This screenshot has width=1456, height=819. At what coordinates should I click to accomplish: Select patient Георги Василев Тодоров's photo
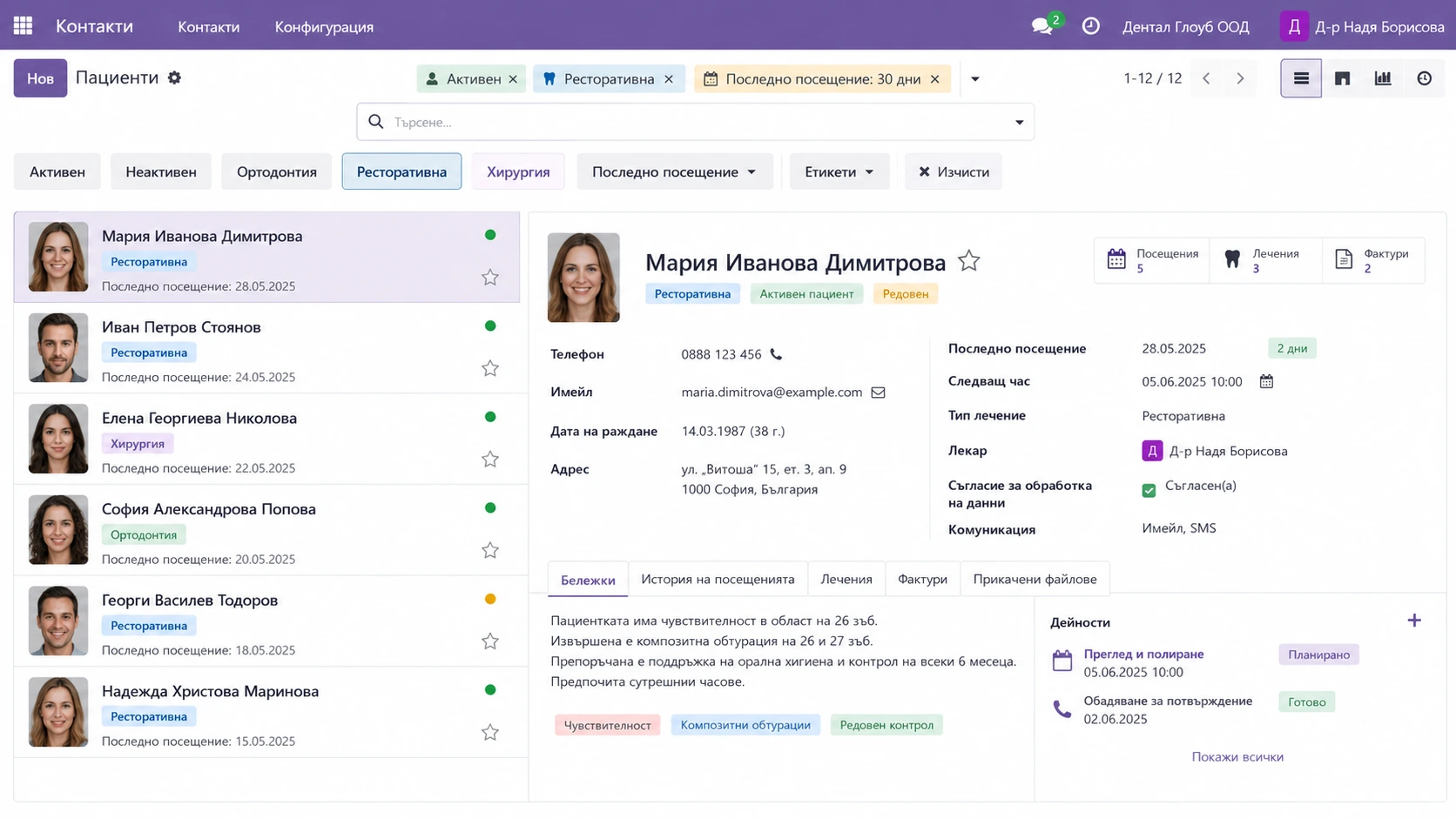(x=58, y=621)
